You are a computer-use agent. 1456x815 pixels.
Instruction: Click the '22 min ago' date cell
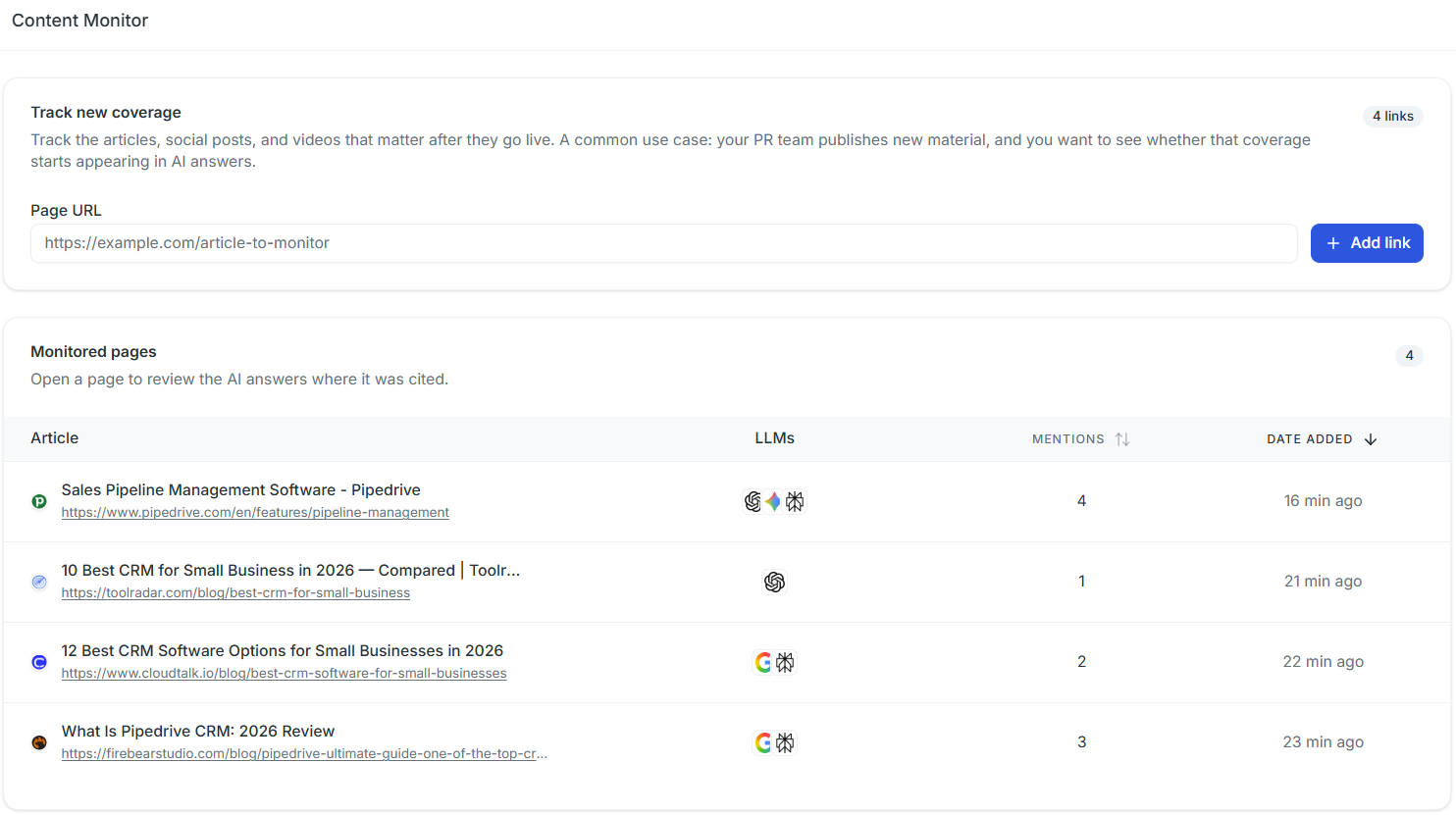pos(1323,662)
